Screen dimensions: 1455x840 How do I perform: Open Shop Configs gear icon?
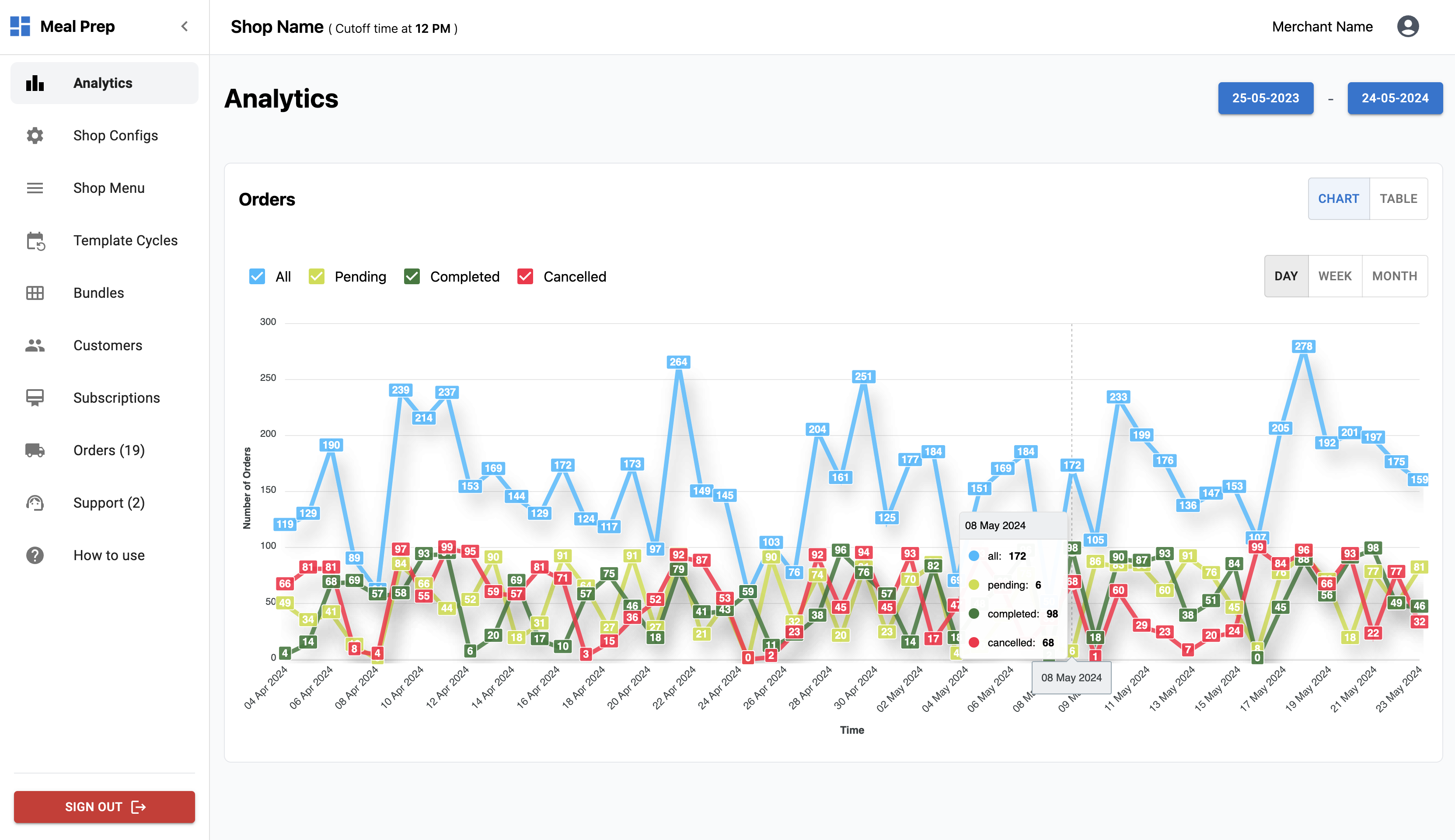pos(35,136)
